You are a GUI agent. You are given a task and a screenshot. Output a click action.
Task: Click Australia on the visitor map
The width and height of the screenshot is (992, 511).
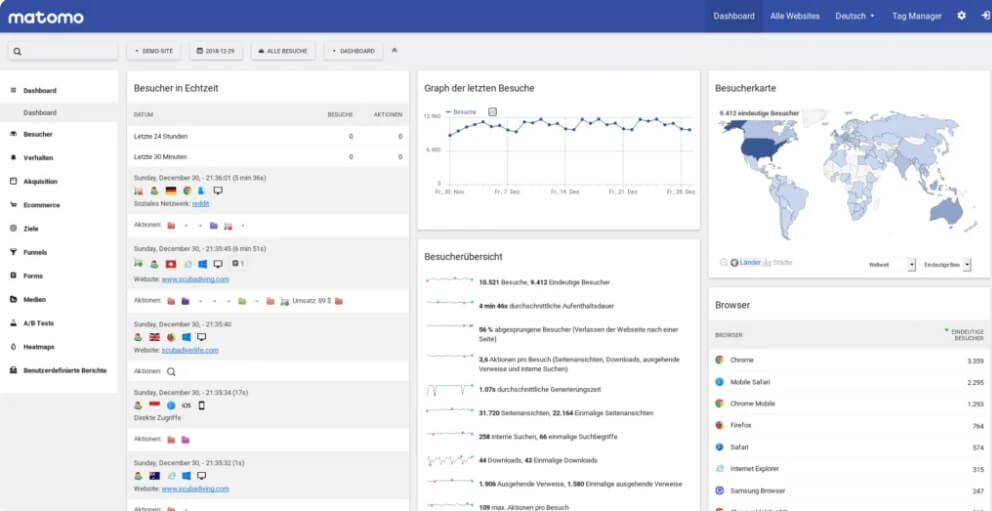[x=945, y=212]
